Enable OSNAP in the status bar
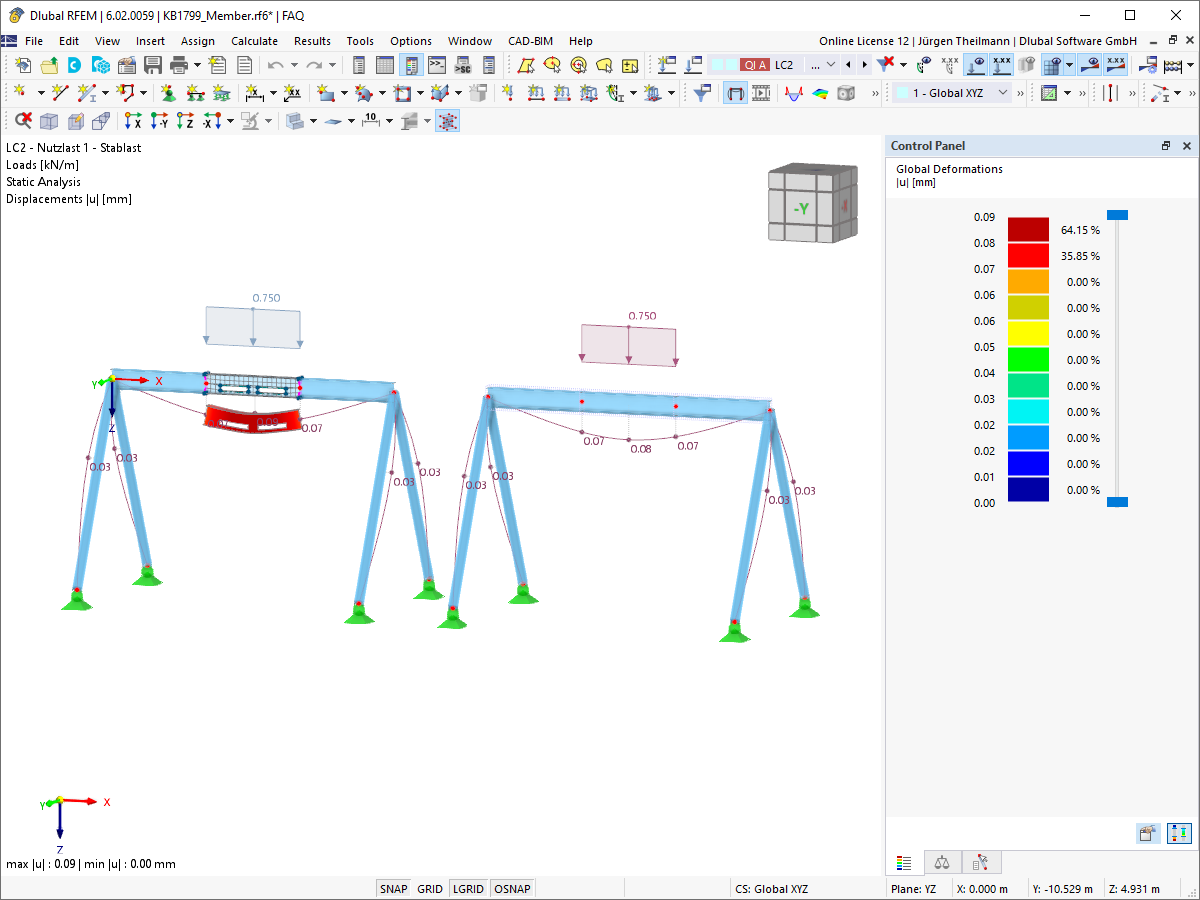The height and width of the screenshot is (900, 1200). [512, 888]
